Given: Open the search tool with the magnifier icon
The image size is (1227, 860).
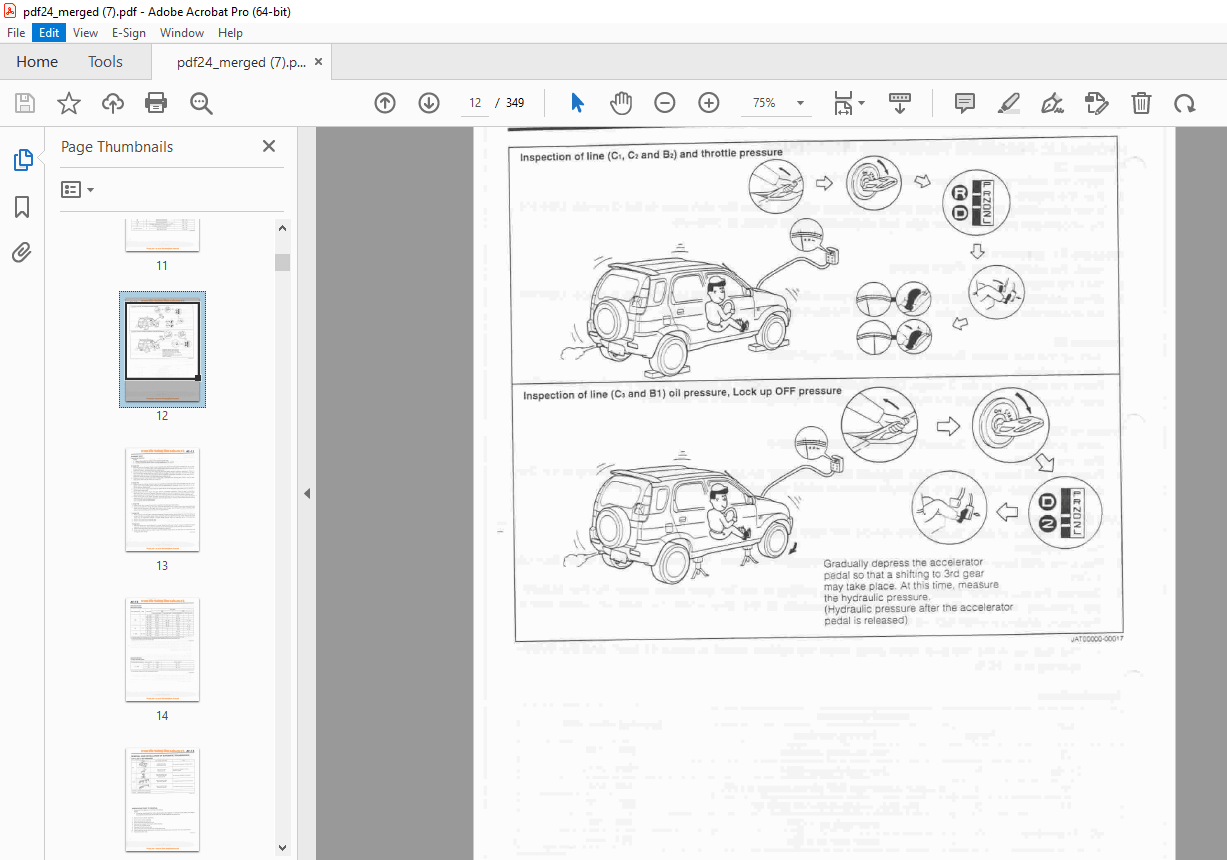Looking at the screenshot, I should click(x=201, y=102).
